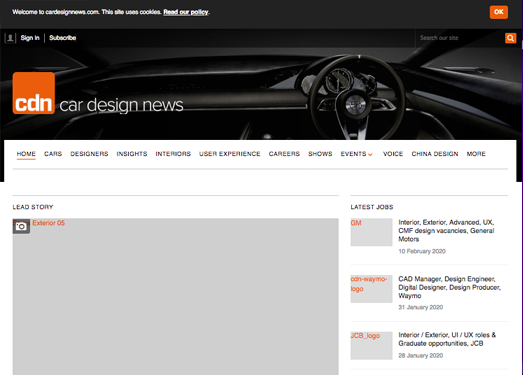
Task: Click the 31 January 2020 date text
Action: click(421, 307)
